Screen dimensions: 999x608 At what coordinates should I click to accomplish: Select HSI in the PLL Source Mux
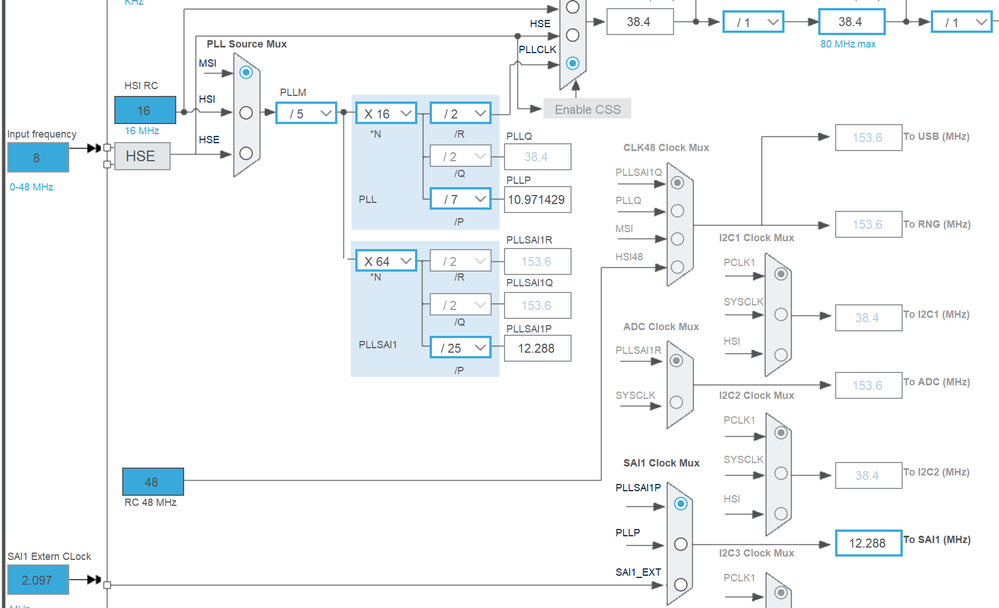[x=246, y=113]
